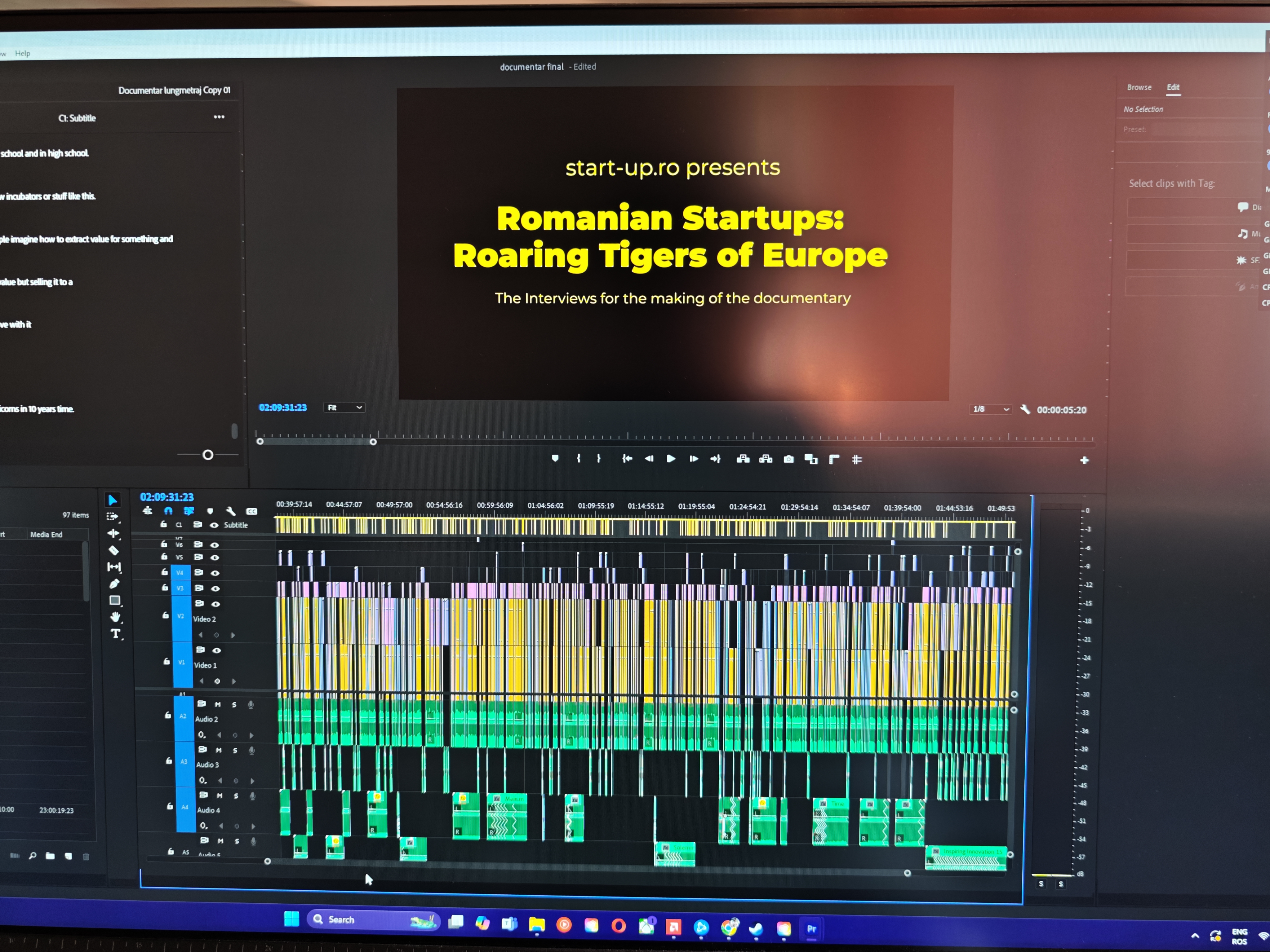Select the Type tool
Screen dimensions: 1270x952
[116, 633]
